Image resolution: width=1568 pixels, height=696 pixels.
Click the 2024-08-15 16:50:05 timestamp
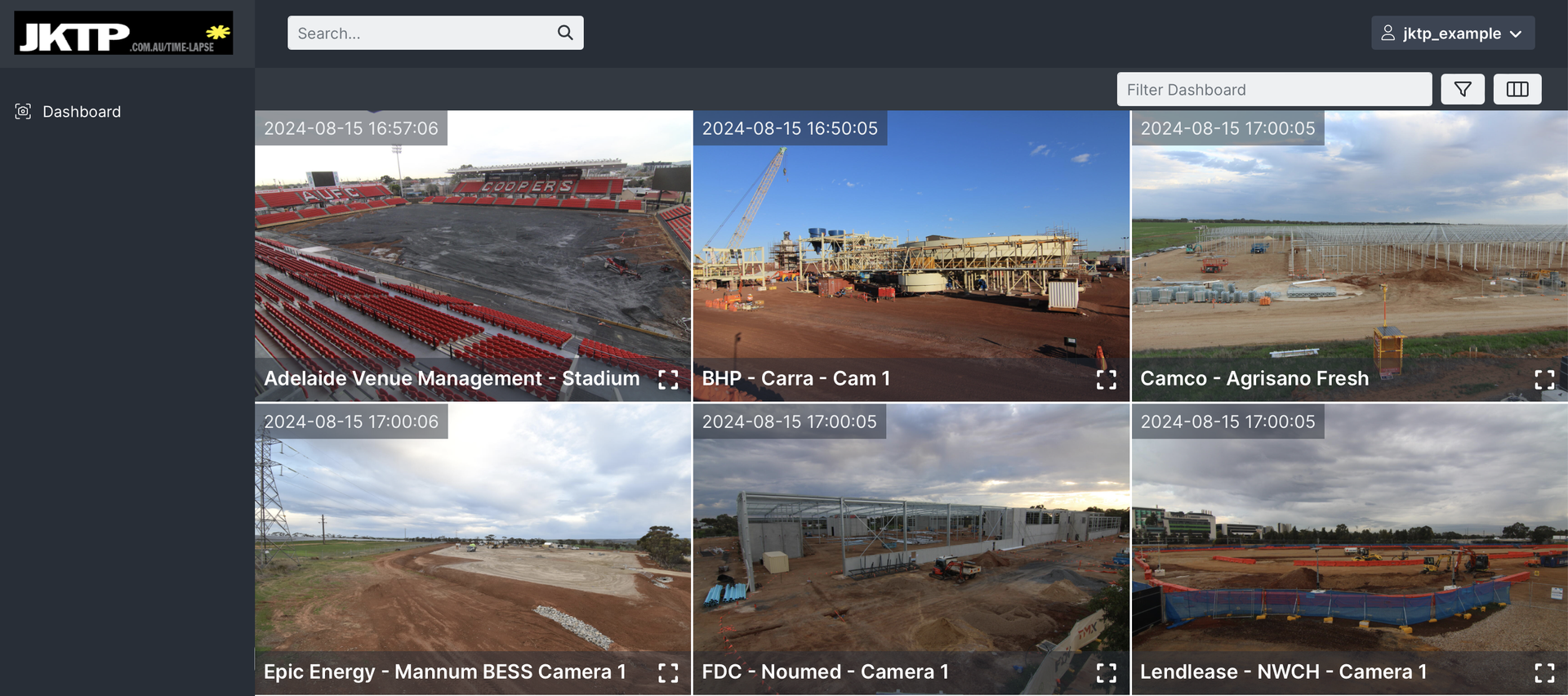[x=790, y=128]
